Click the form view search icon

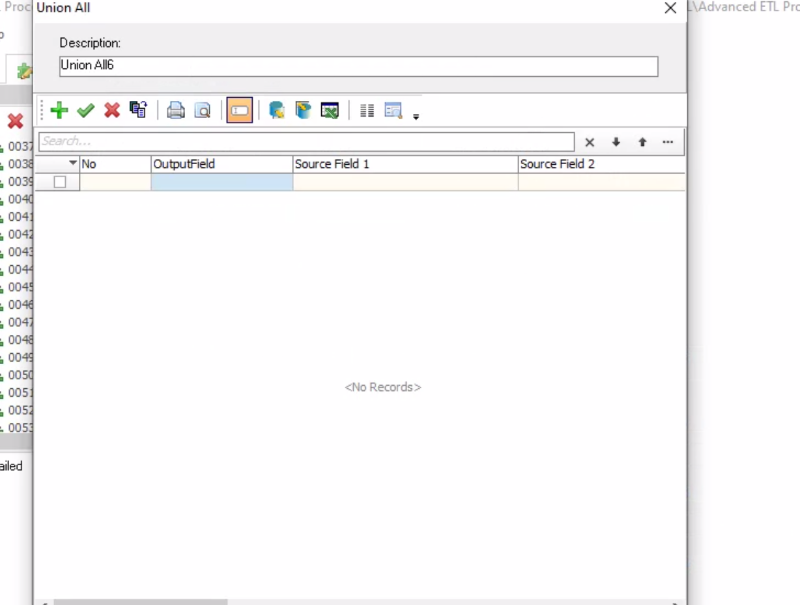coord(393,110)
